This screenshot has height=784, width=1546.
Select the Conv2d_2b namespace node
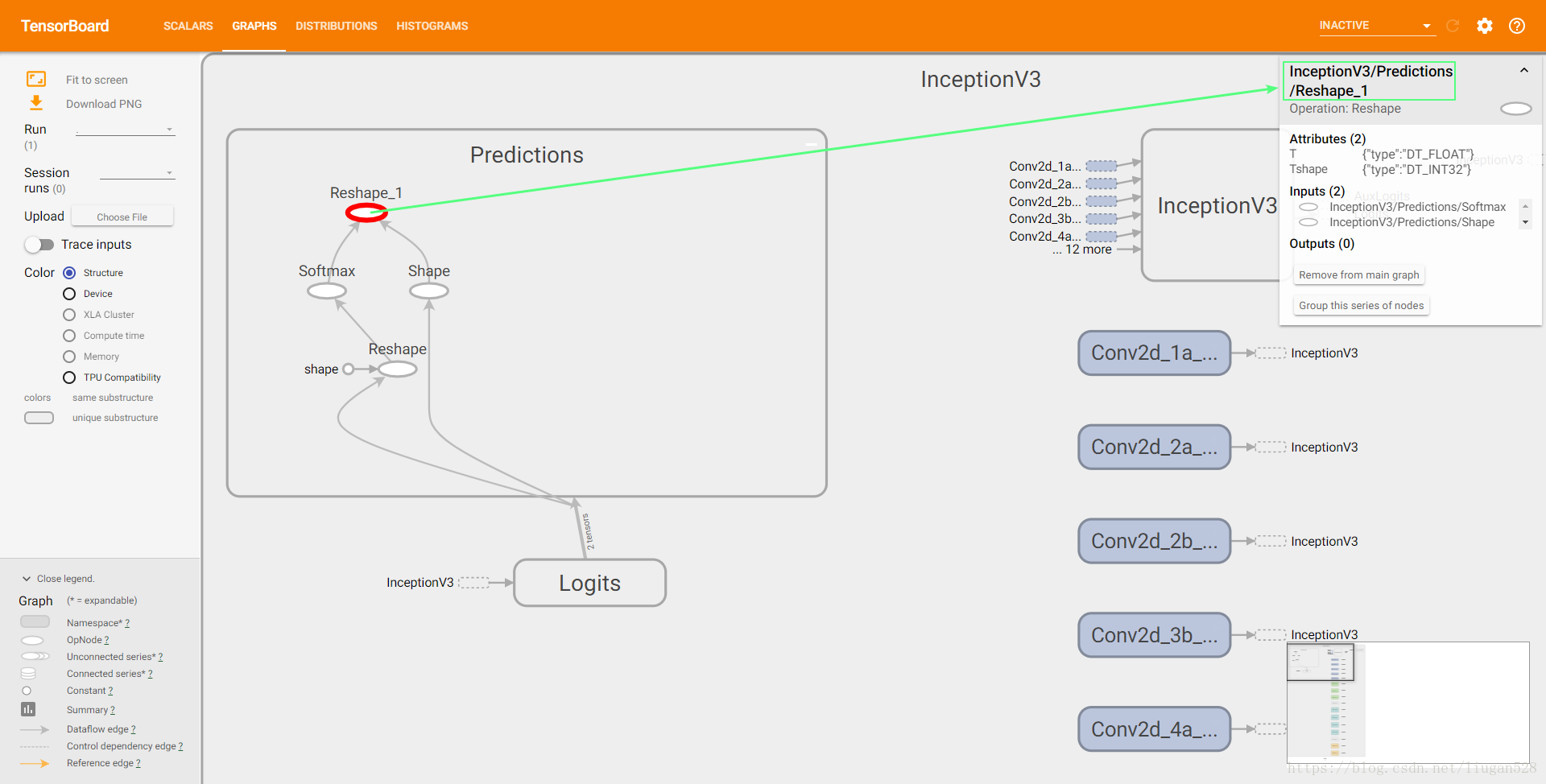[x=1154, y=541]
